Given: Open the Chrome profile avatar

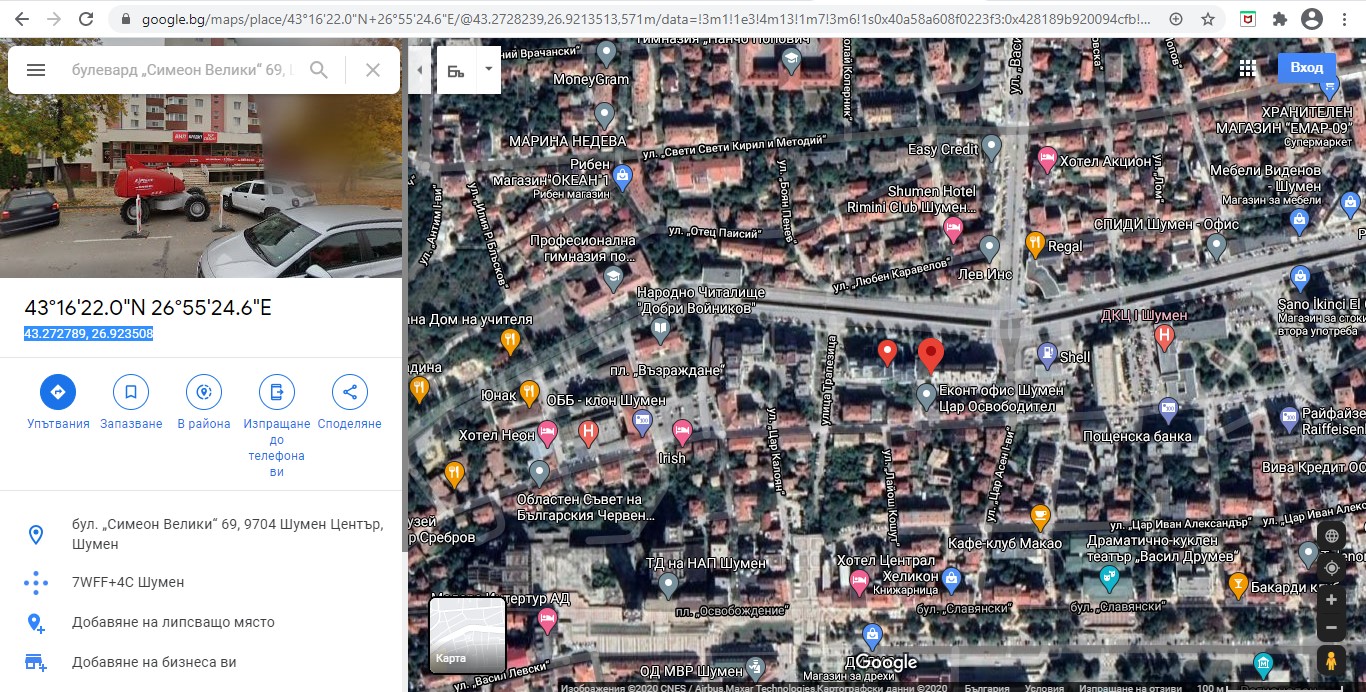Looking at the screenshot, I should (x=1312, y=19).
